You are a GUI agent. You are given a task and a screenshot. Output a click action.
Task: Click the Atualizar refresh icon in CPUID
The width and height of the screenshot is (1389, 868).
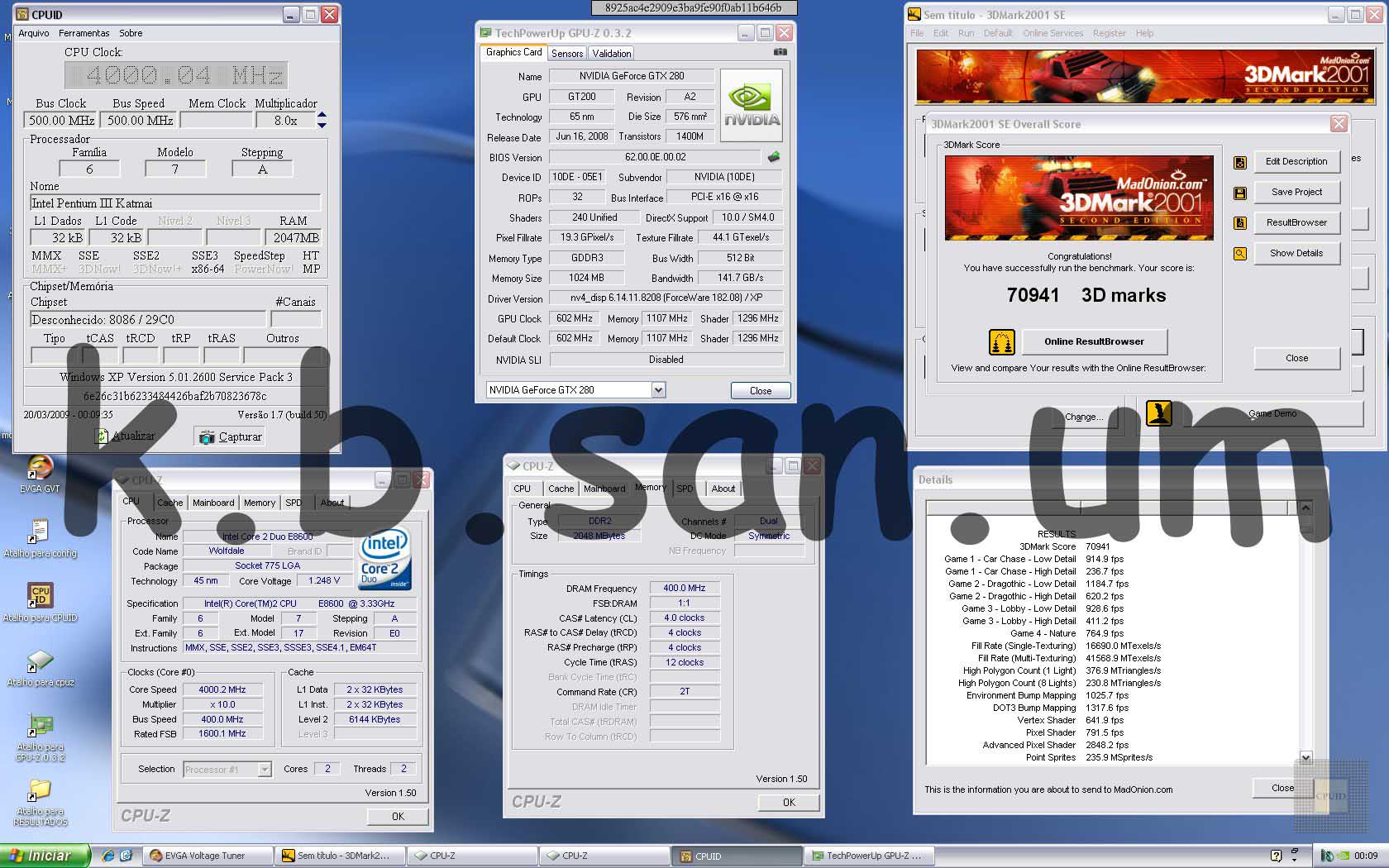[102, 436]
